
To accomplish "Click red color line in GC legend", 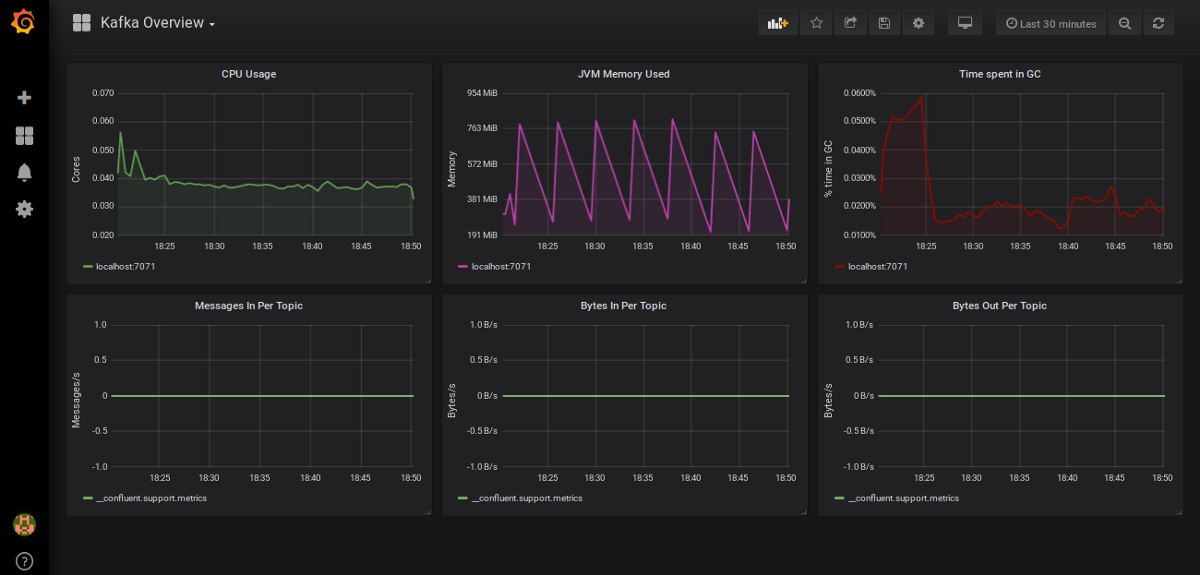I will click(x=840, y=267).
